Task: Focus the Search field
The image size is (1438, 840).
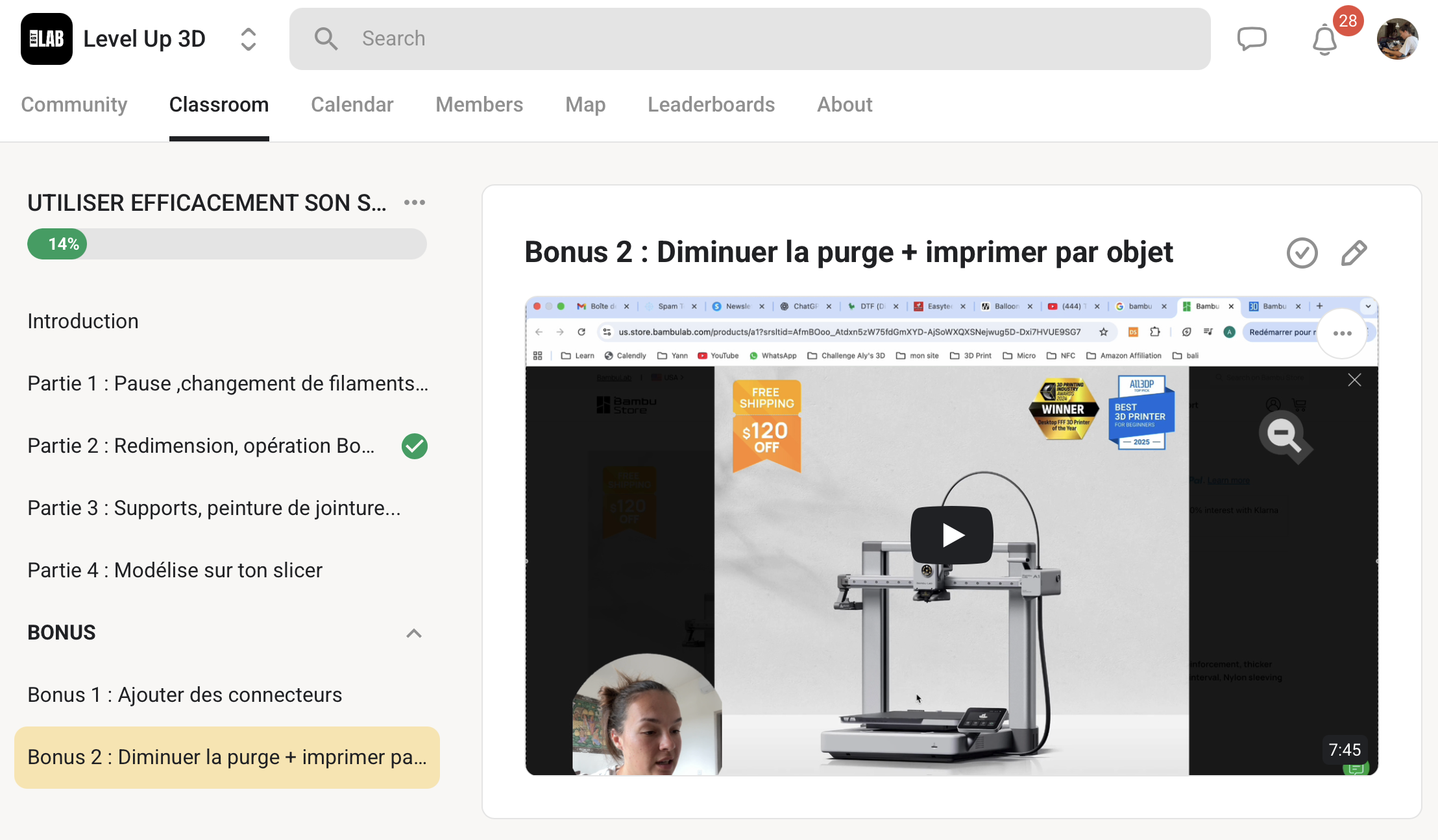Action: [749, 39]
